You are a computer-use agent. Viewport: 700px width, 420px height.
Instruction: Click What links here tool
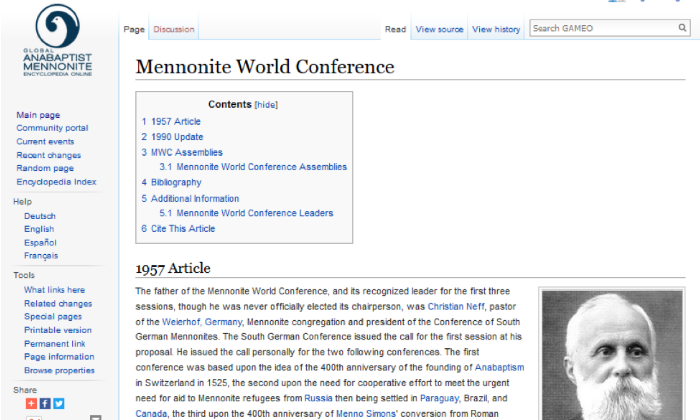pos(54,290)
